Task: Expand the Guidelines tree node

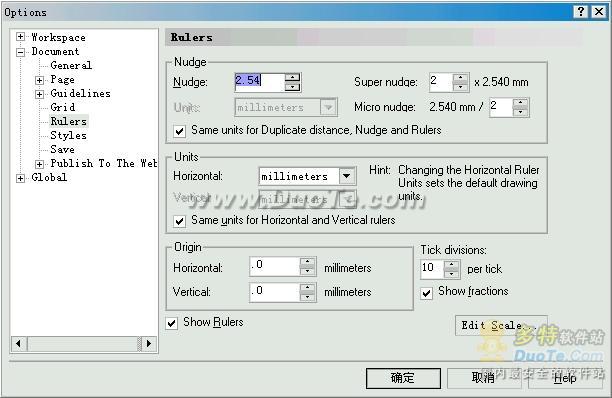Action: point(39,94)
